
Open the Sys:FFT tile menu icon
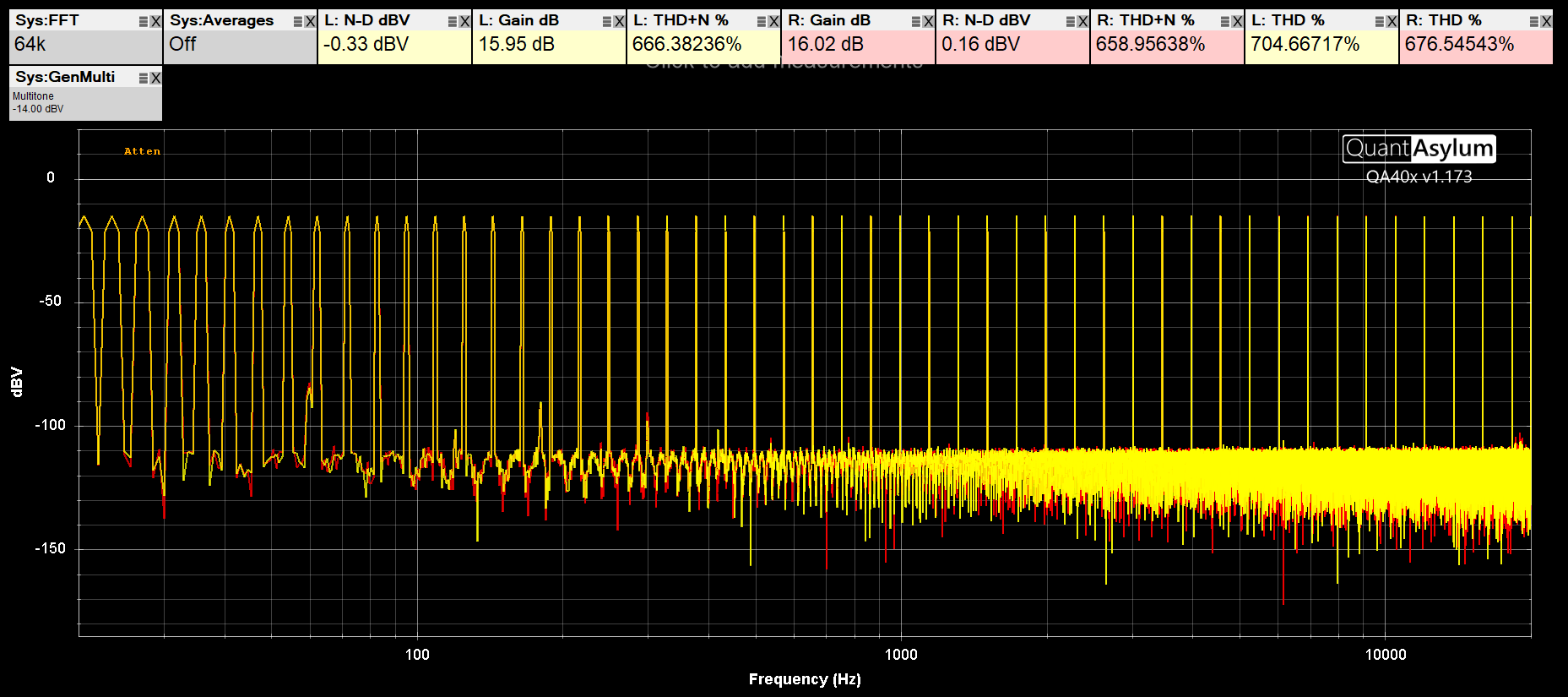coord(144,22)
